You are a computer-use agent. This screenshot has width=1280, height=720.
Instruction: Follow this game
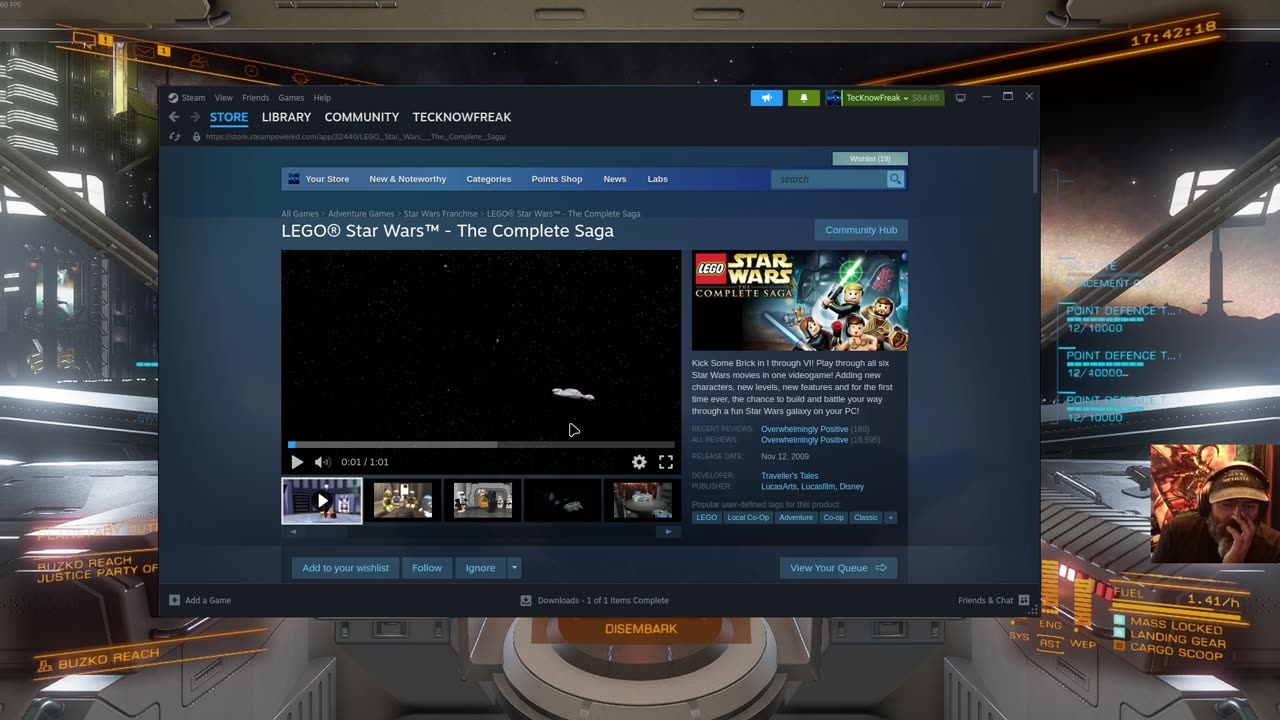(427, 568)
